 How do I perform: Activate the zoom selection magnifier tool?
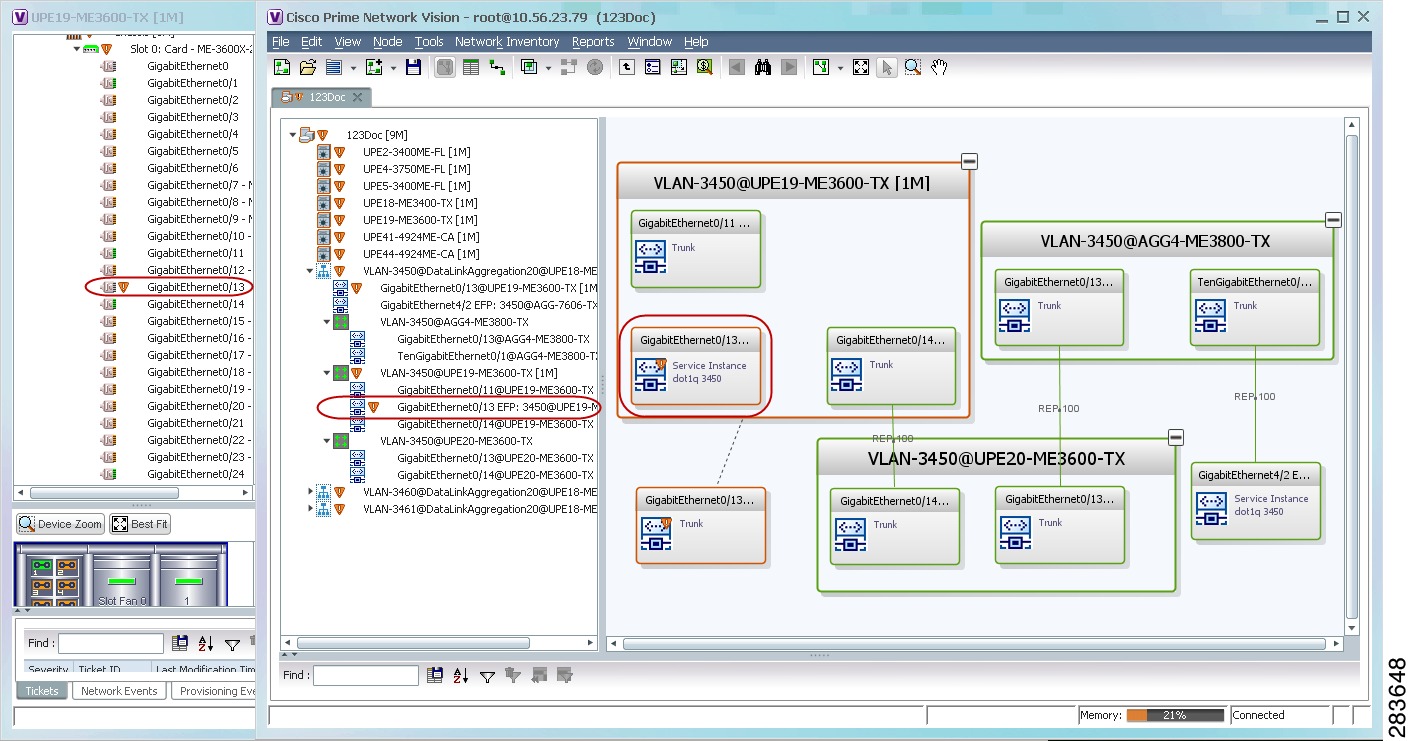(912, 67)
